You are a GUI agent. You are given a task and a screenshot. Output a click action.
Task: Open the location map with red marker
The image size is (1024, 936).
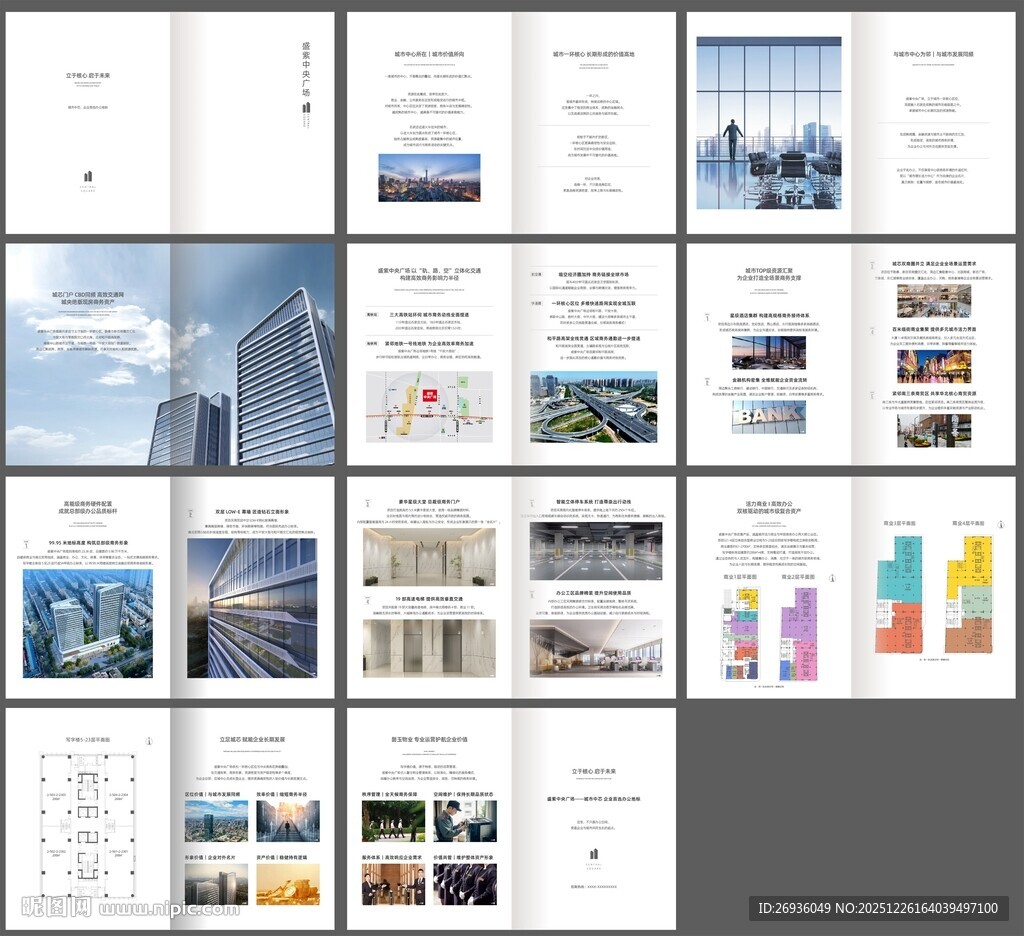tap(429, 407)
